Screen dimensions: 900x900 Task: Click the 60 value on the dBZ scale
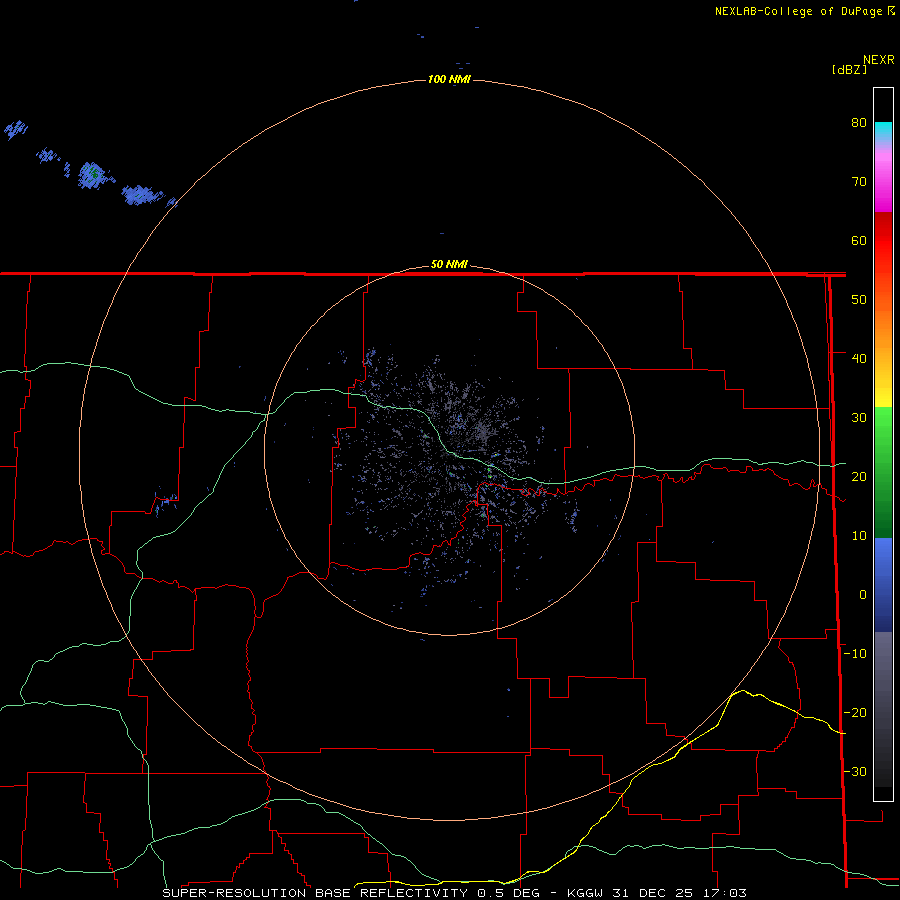click(859, 240)
